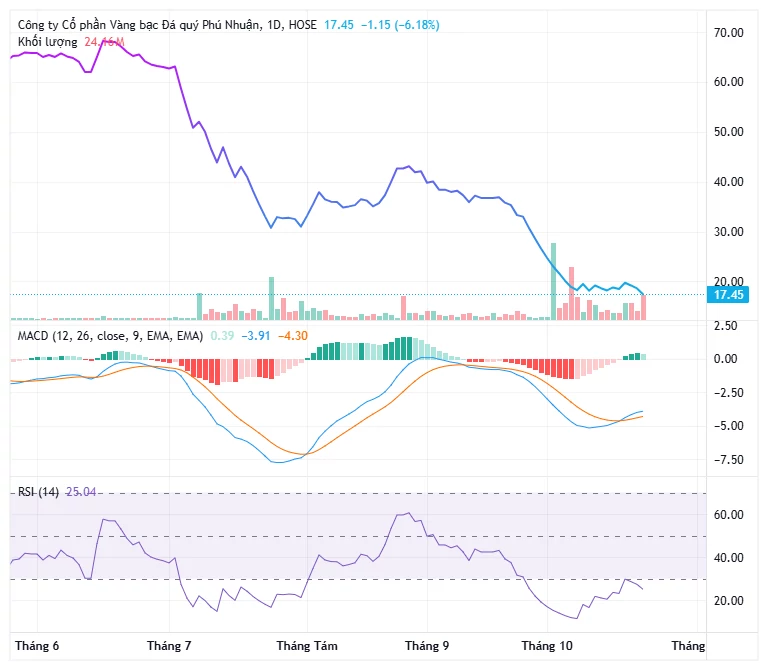The width and height of the screenshot is (768, 663).
Task: Open the 'MACD (12, 26, close, 9, EMA, EMA)' indicator legend
Action: coord(110,336)
